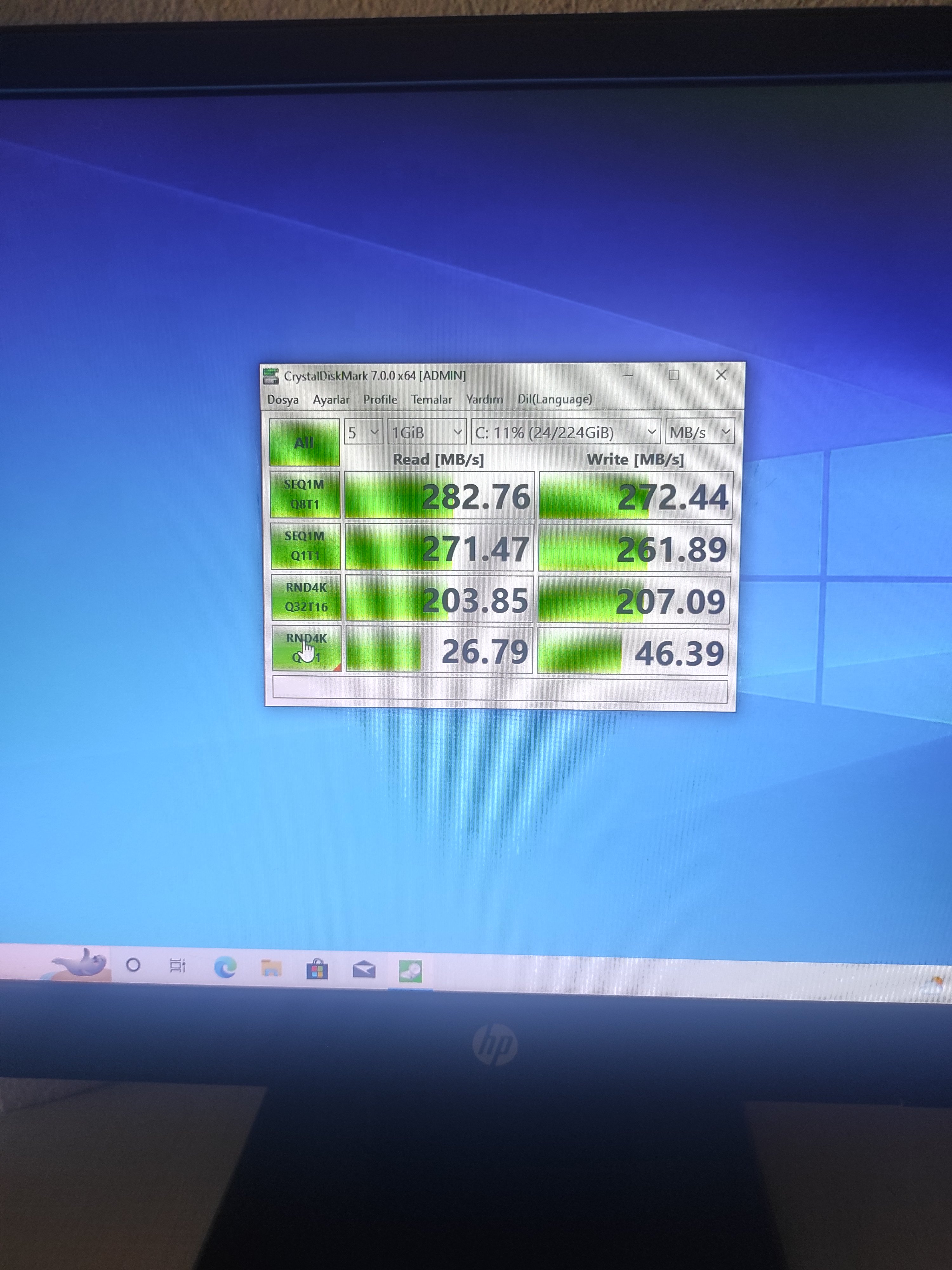This screenshot has width=952, height=1270.
Task: Close the CrystalDiskMark window
Action: pos(721,374)
